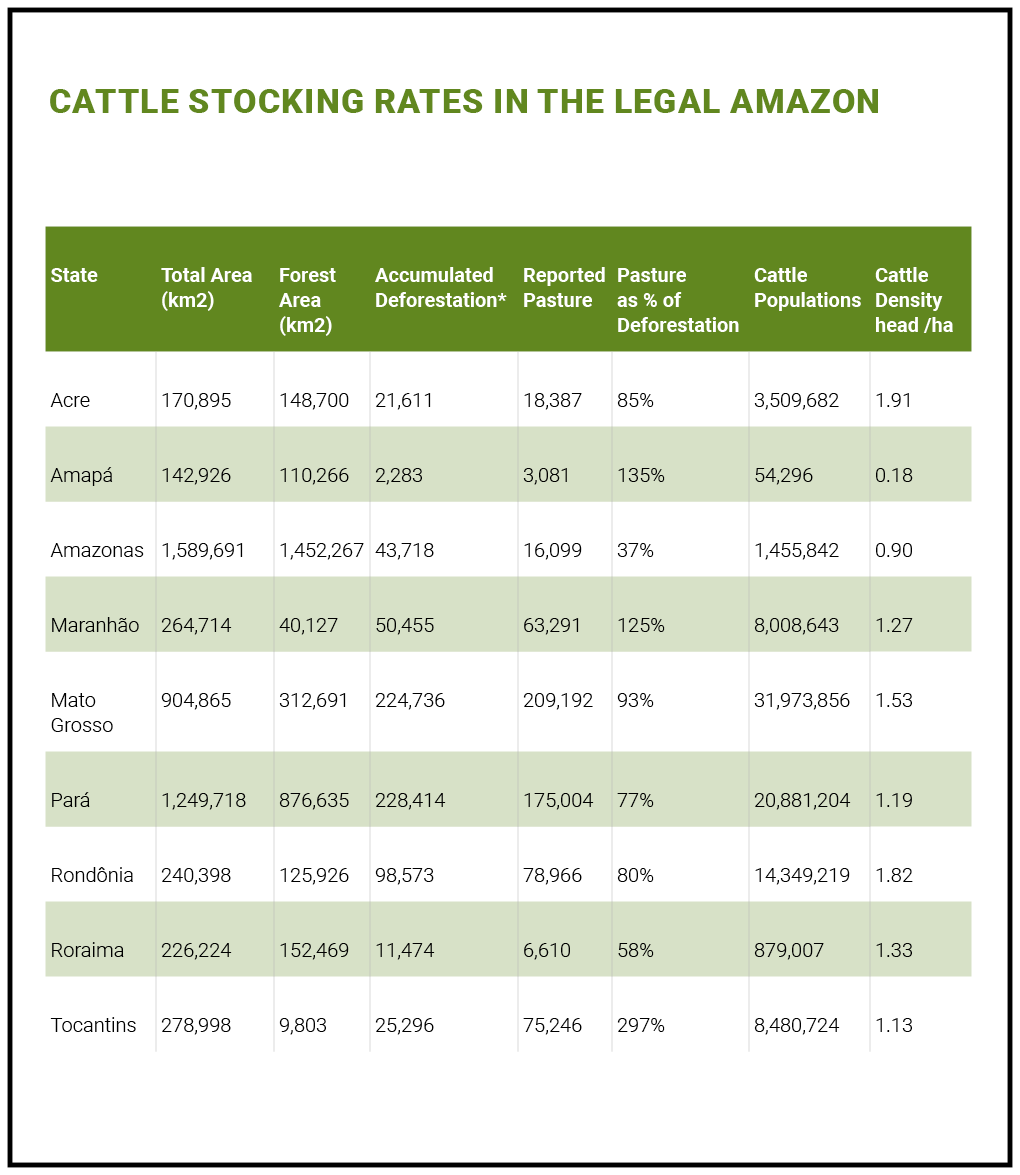Click the Total Area (km2) column header
This screenshot has height=1175, width=1020.
tap(206, 288)
